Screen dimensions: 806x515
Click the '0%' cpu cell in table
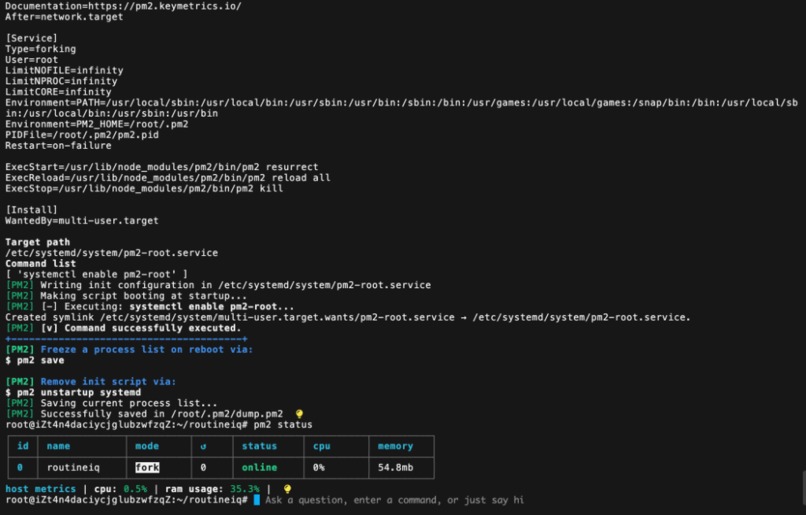coord(319,467)
